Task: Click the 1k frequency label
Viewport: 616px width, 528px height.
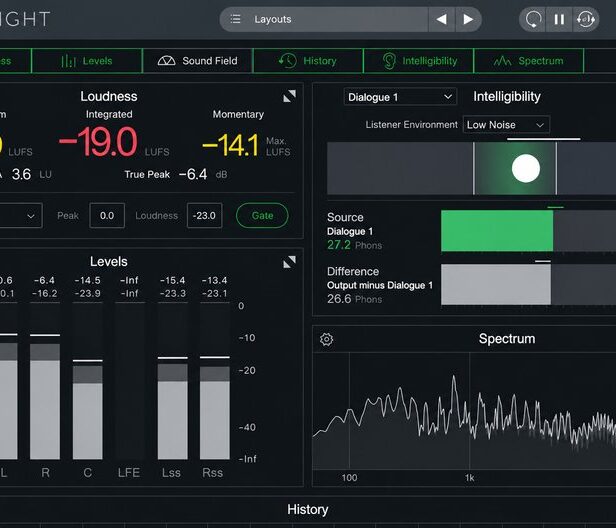Action: click(x=469, y=478)
